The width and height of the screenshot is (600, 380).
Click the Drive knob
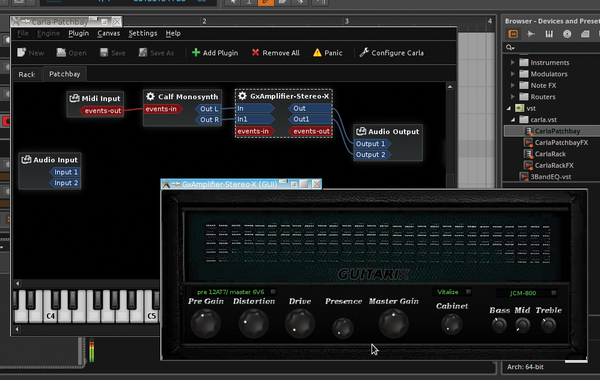(x=300, y=324)
